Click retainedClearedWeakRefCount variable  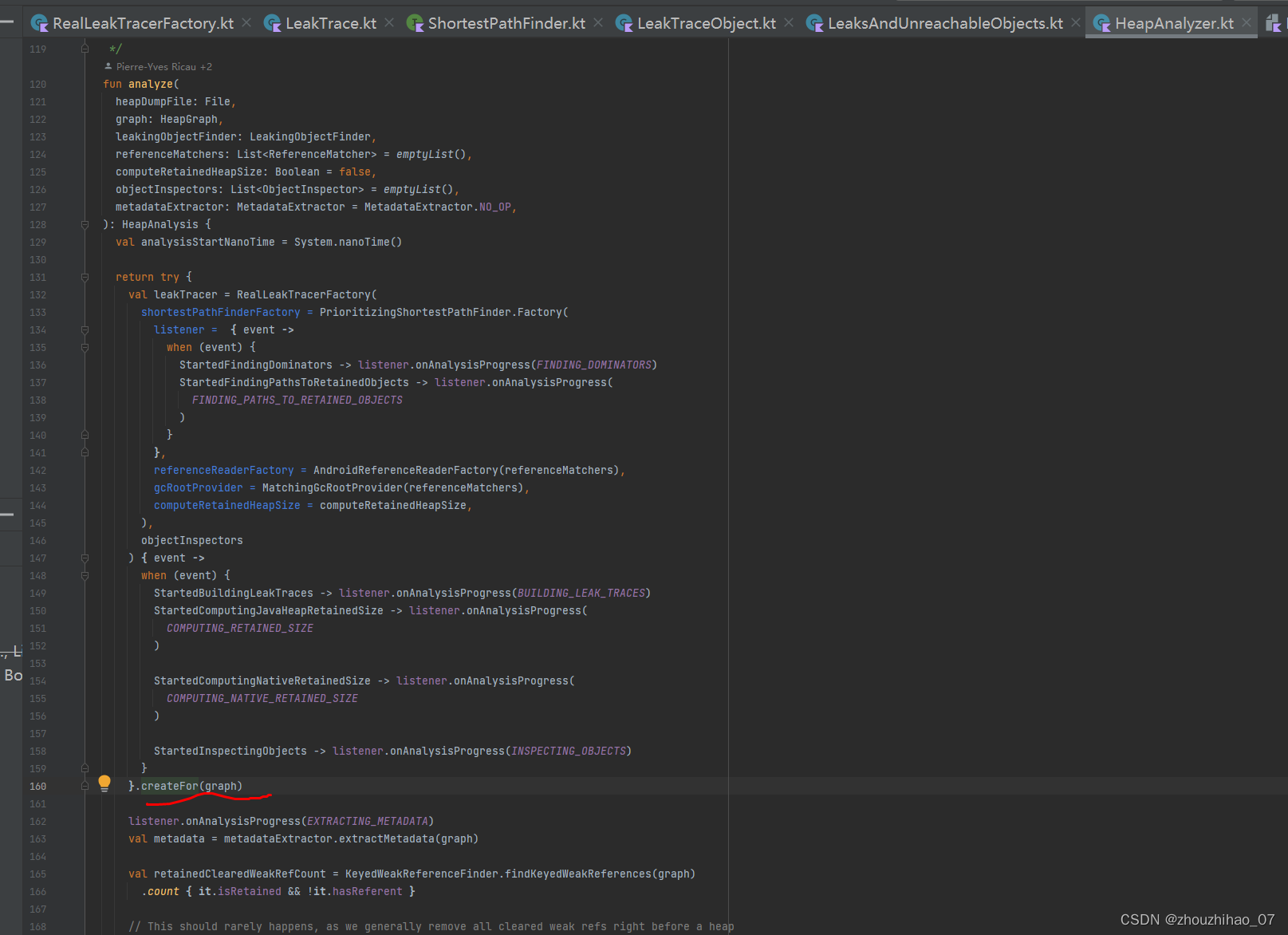(x=240, y=874)
